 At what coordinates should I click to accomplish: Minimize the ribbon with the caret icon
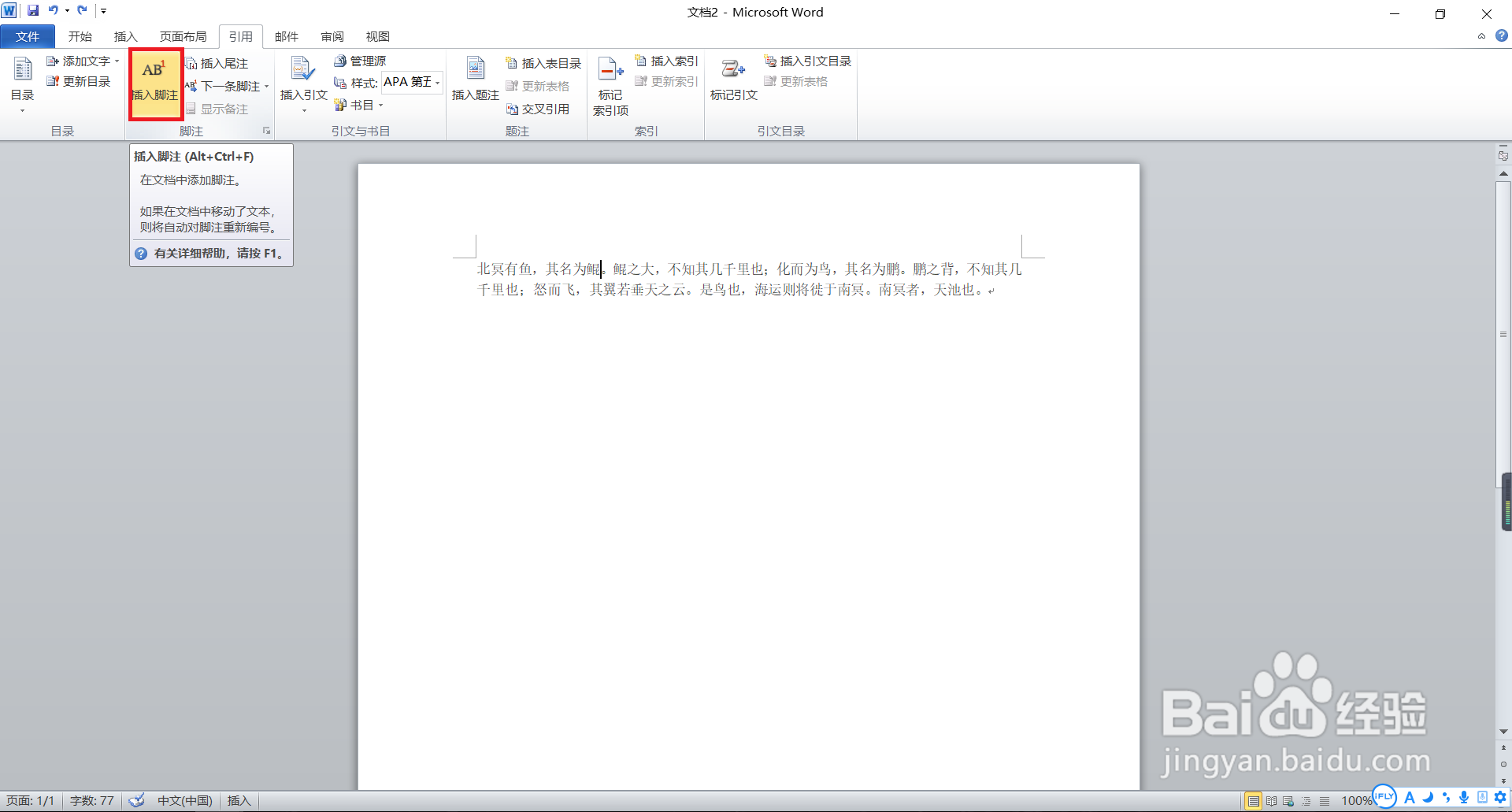1481,36
